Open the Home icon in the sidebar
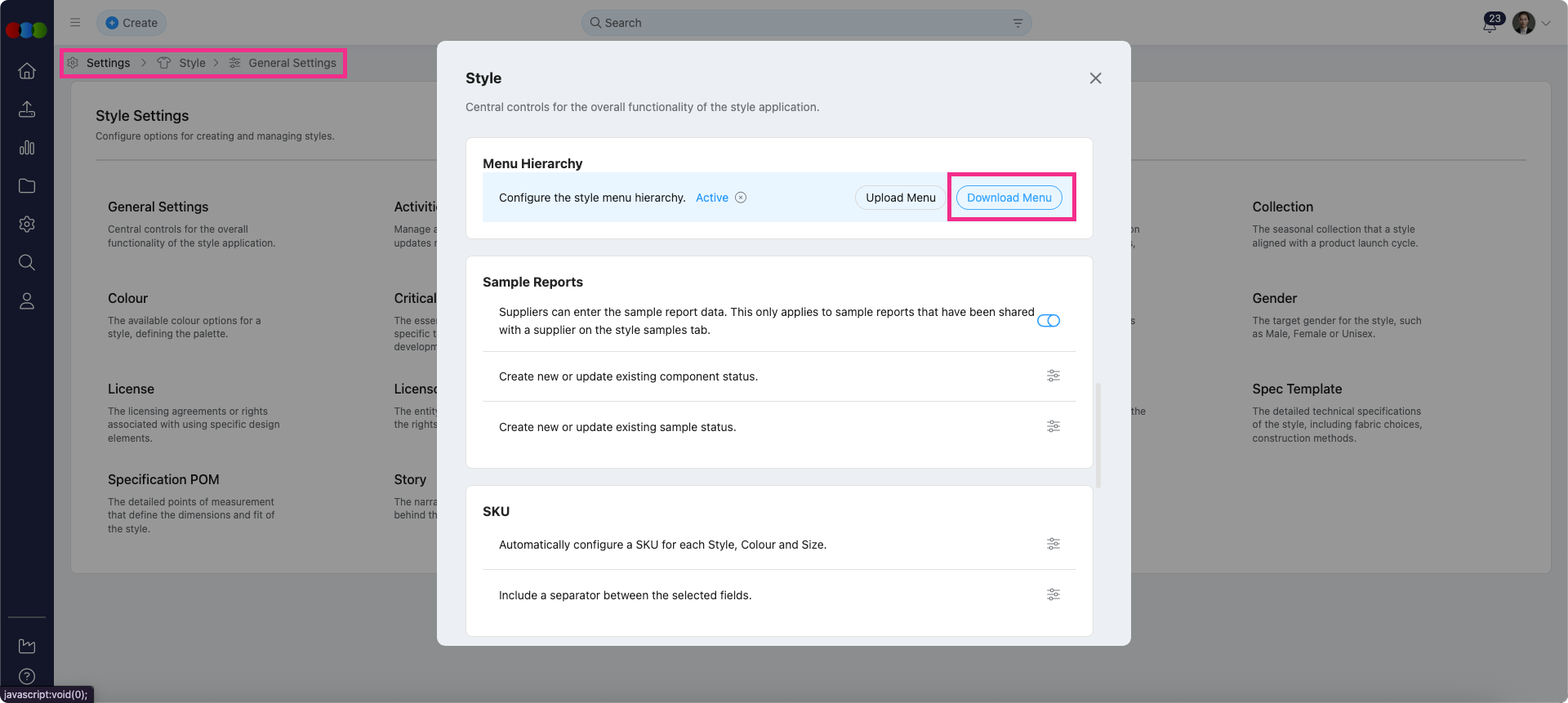Image resolution: width=1568 pixels, height=703 pixels. (x=27, y=71)
